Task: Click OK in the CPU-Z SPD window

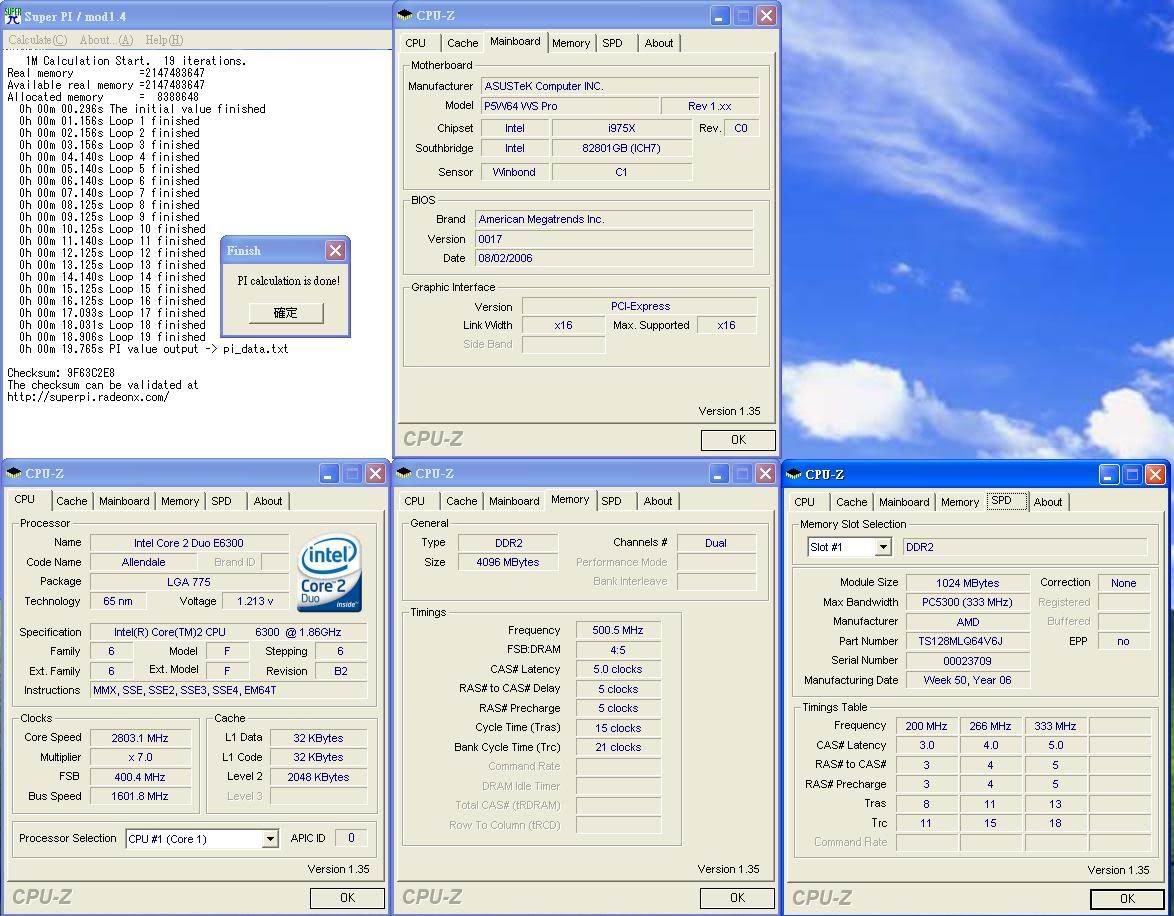Action: [1128, 898]
